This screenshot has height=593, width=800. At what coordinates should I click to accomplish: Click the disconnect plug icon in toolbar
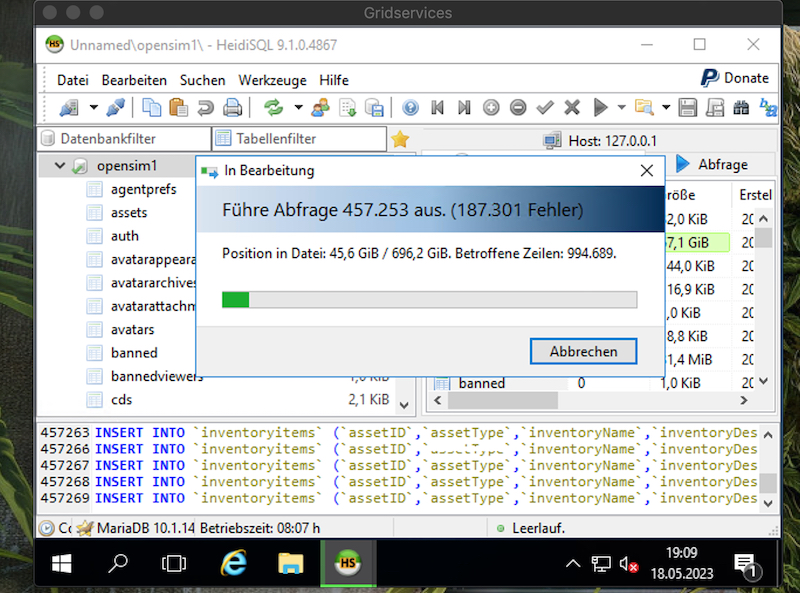pos(115,108)
